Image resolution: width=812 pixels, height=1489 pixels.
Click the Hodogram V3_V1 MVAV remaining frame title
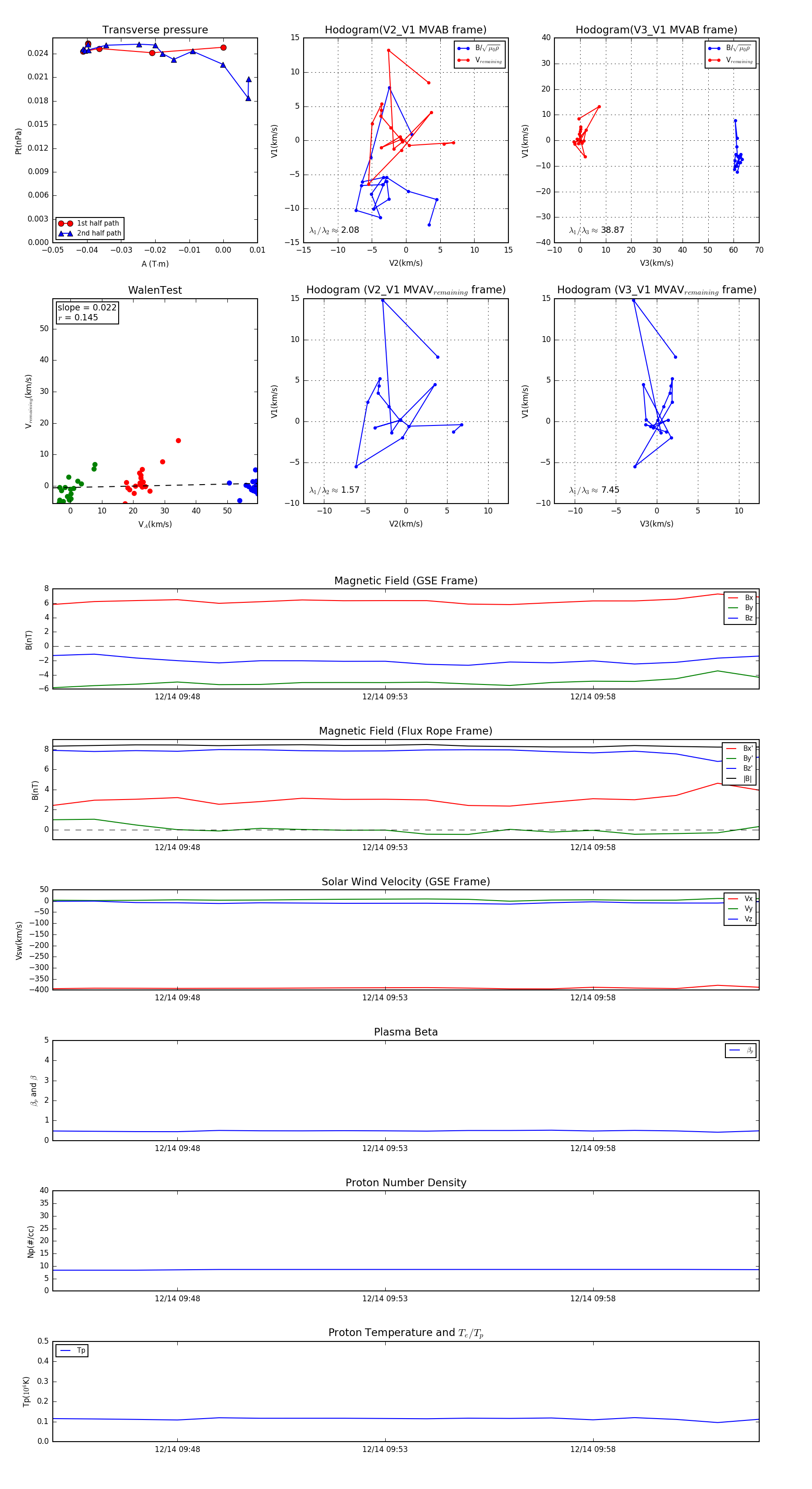click(656, 290)
